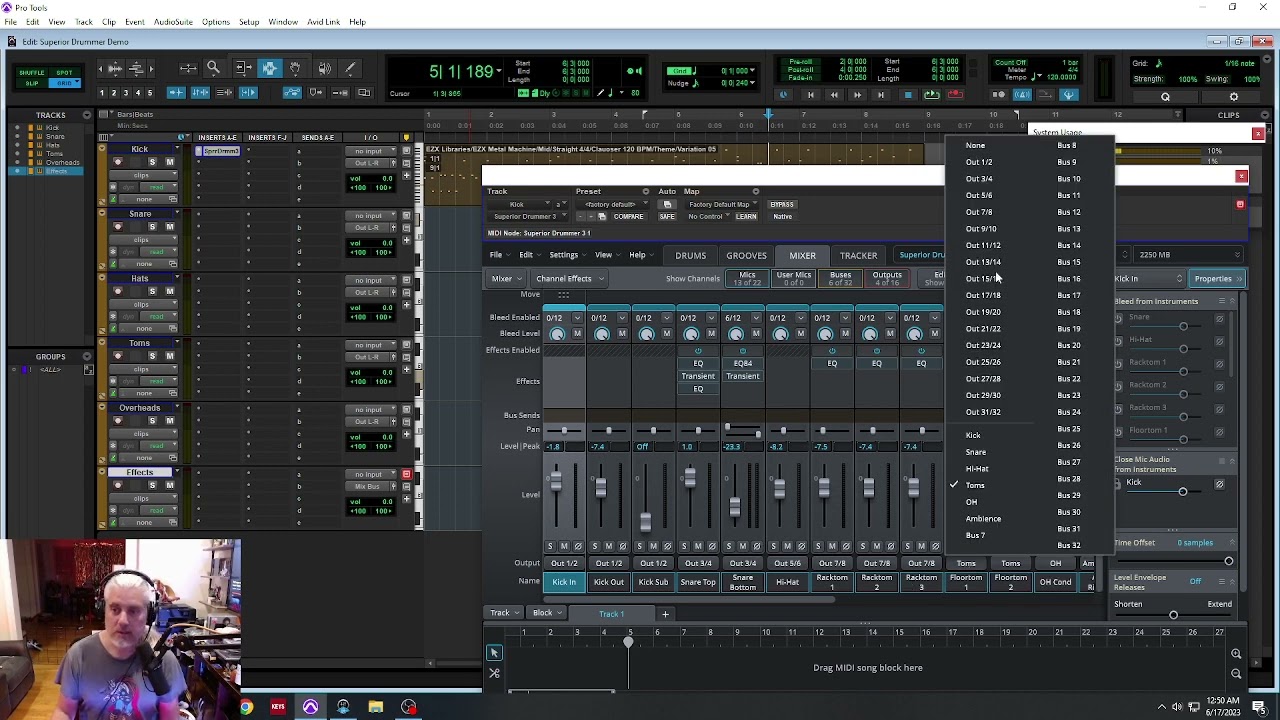This screenshot has width=1280, height=720.
Task: Open the File menu in Pro Tools
Action: click(x=10, y=22)
